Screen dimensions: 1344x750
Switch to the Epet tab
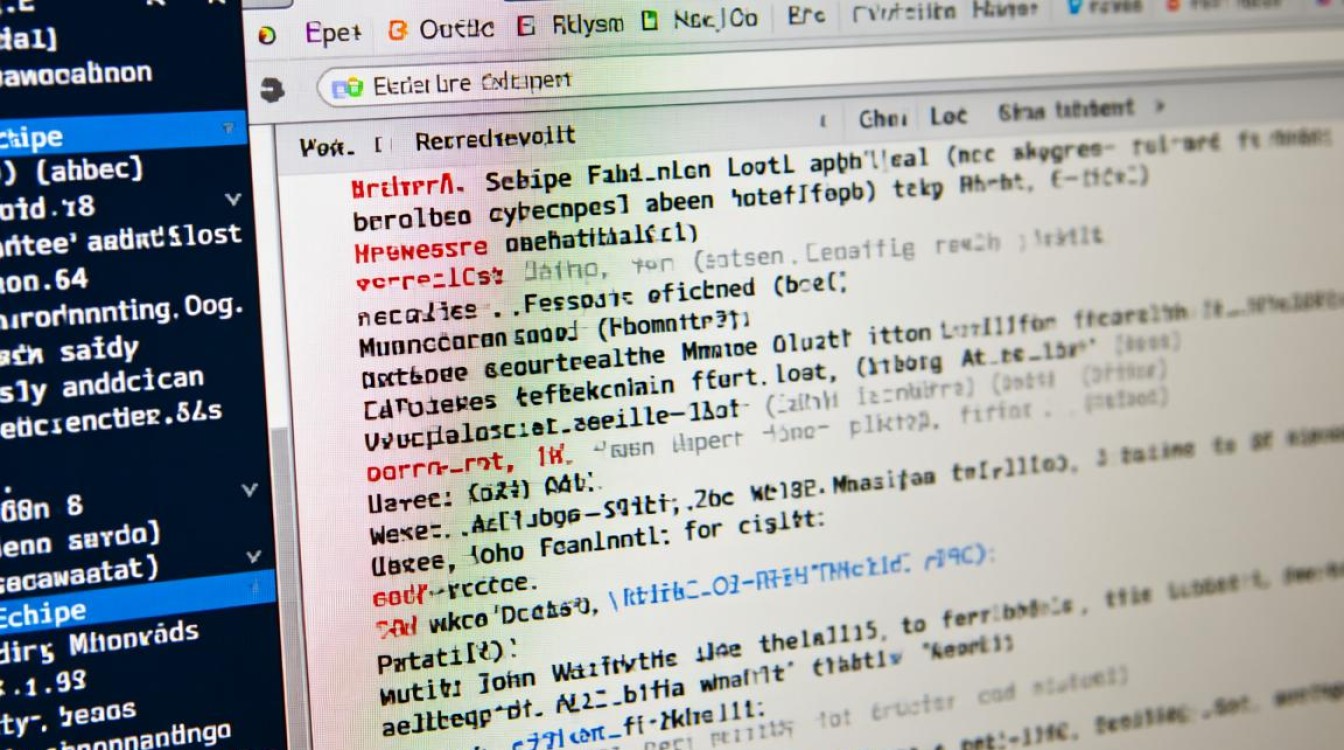(332, 33)
